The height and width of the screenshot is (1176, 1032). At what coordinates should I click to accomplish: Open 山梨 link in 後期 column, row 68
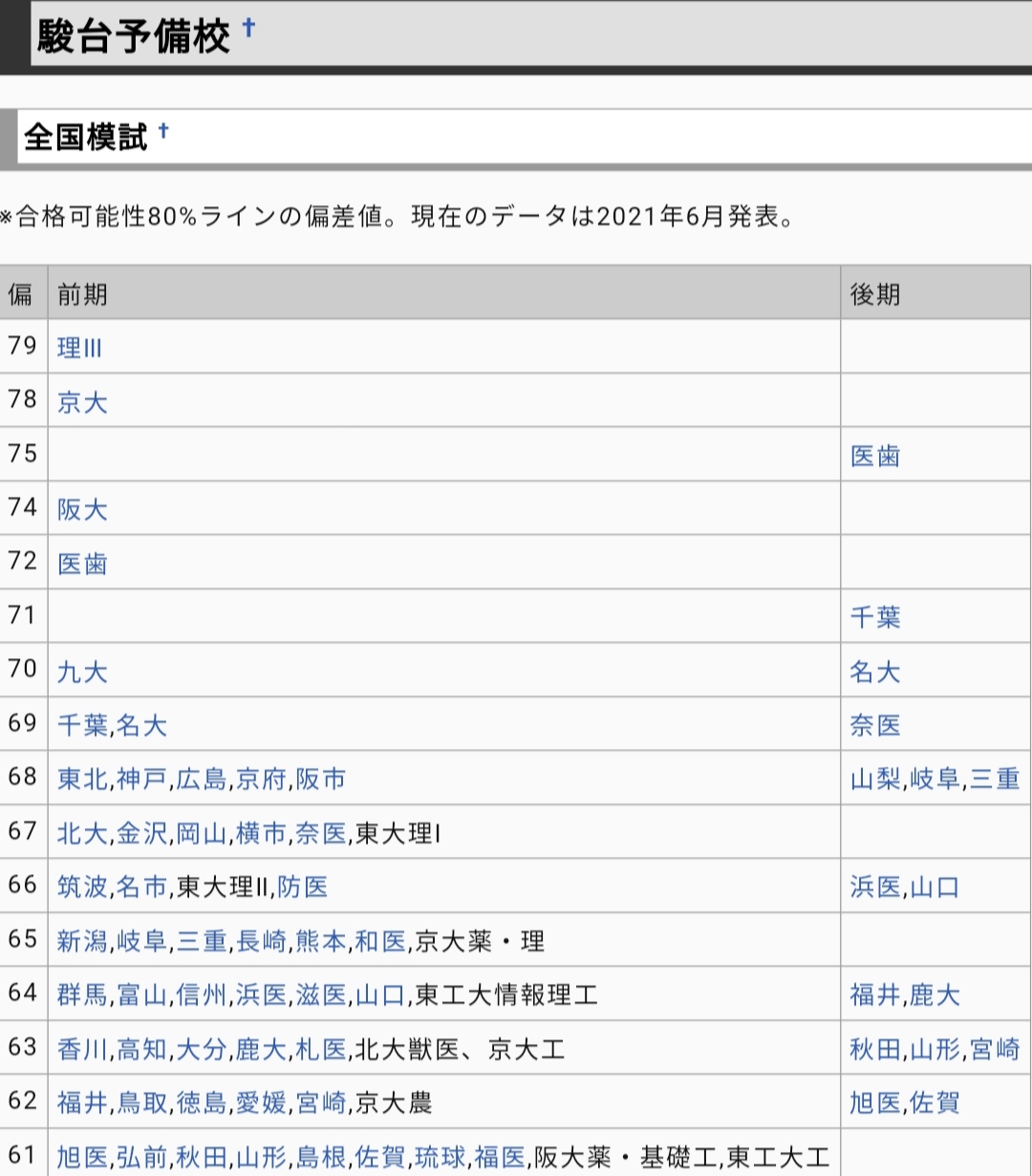(875, 779)
